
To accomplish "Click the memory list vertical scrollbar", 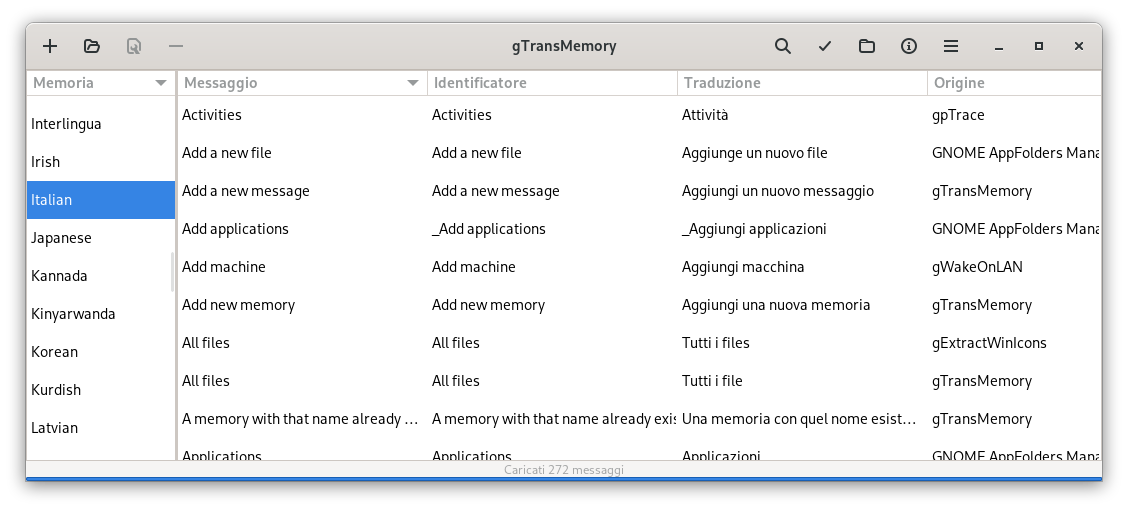I will tap(172, 272).
